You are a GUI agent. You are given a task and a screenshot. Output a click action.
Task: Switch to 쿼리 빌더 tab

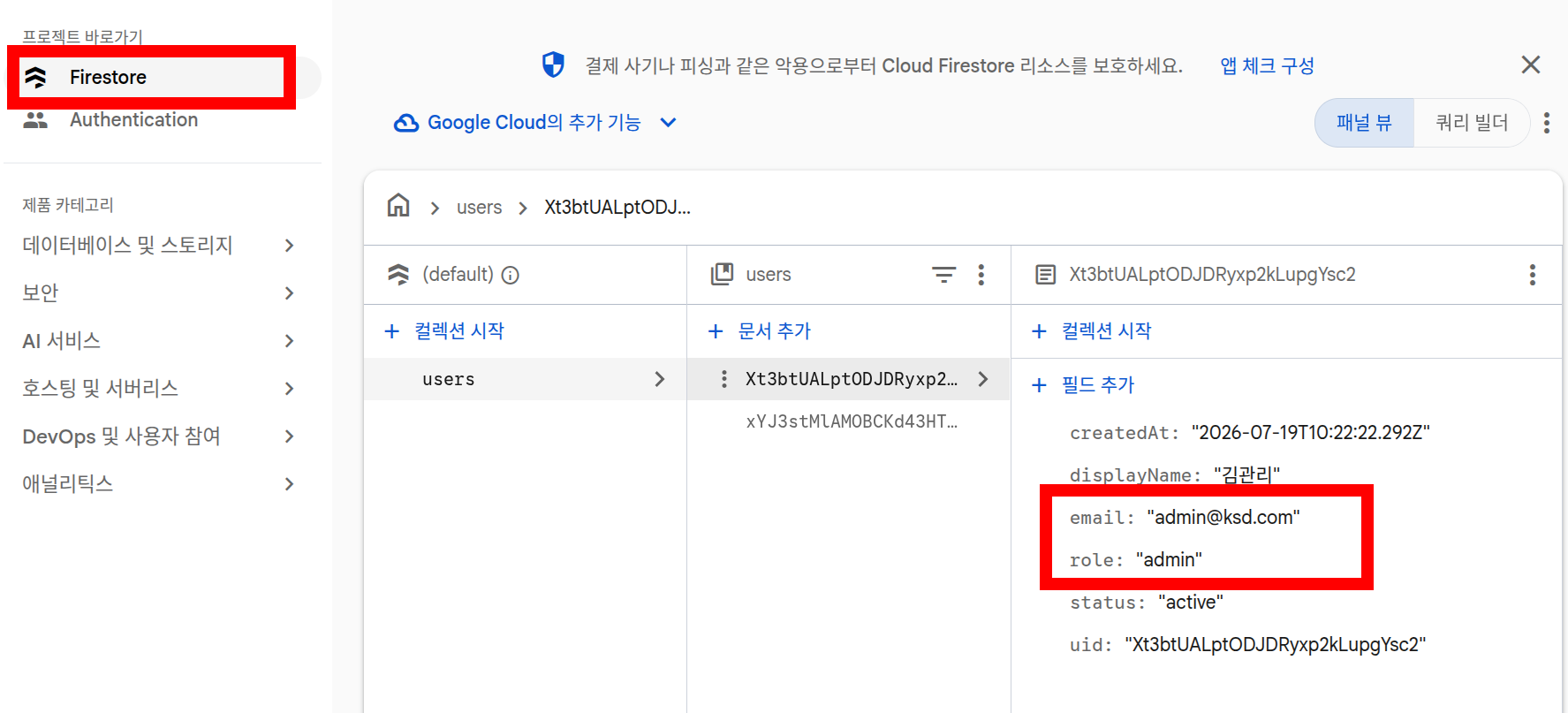1472,123
